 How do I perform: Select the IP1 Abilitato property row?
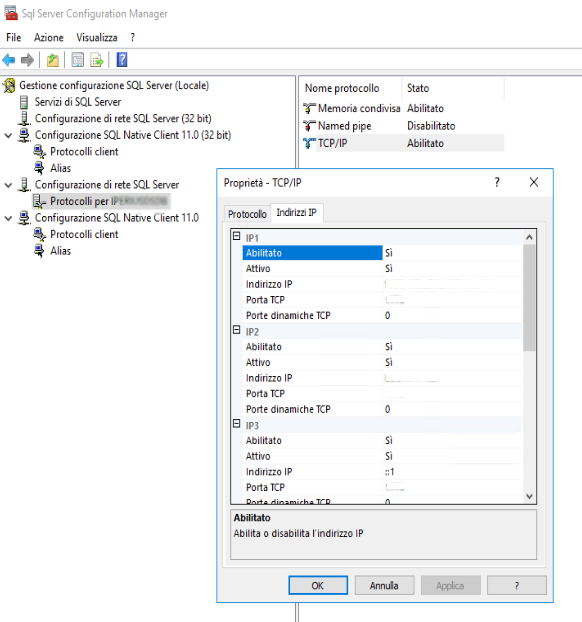click(382, 253)
